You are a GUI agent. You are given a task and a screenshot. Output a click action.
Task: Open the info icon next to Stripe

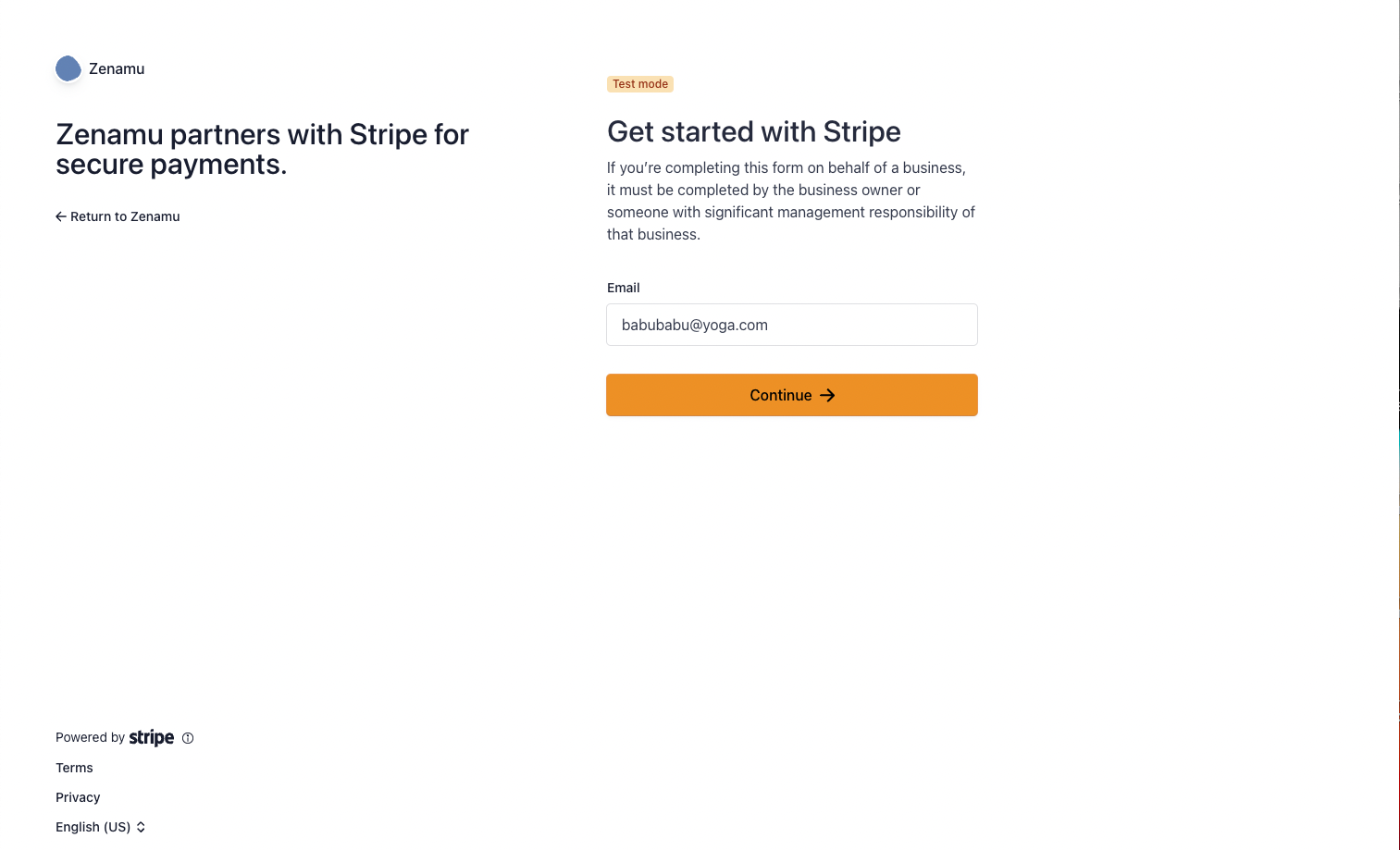(188, 738)
